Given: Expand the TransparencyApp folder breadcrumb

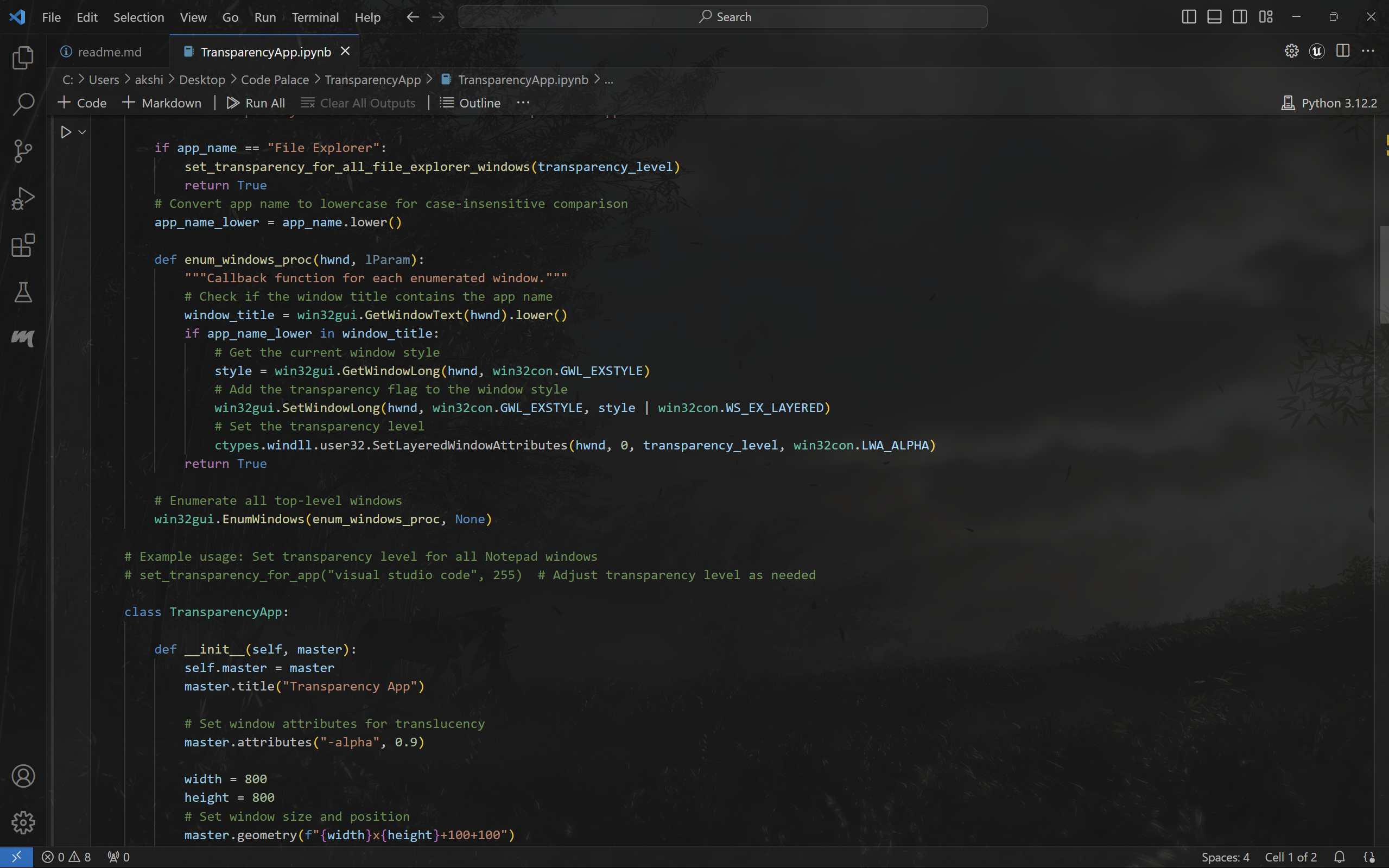Looking at the screenshot, I should [x=372, y=80].
